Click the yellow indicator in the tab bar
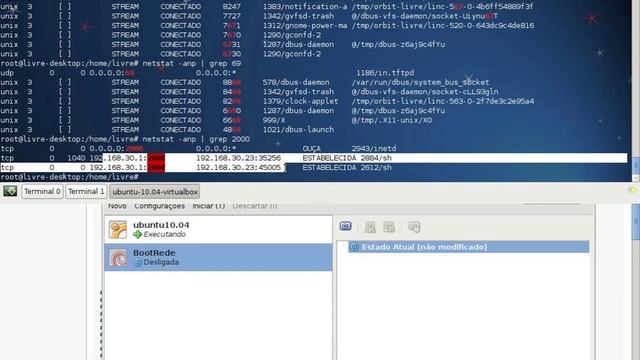 632,190
